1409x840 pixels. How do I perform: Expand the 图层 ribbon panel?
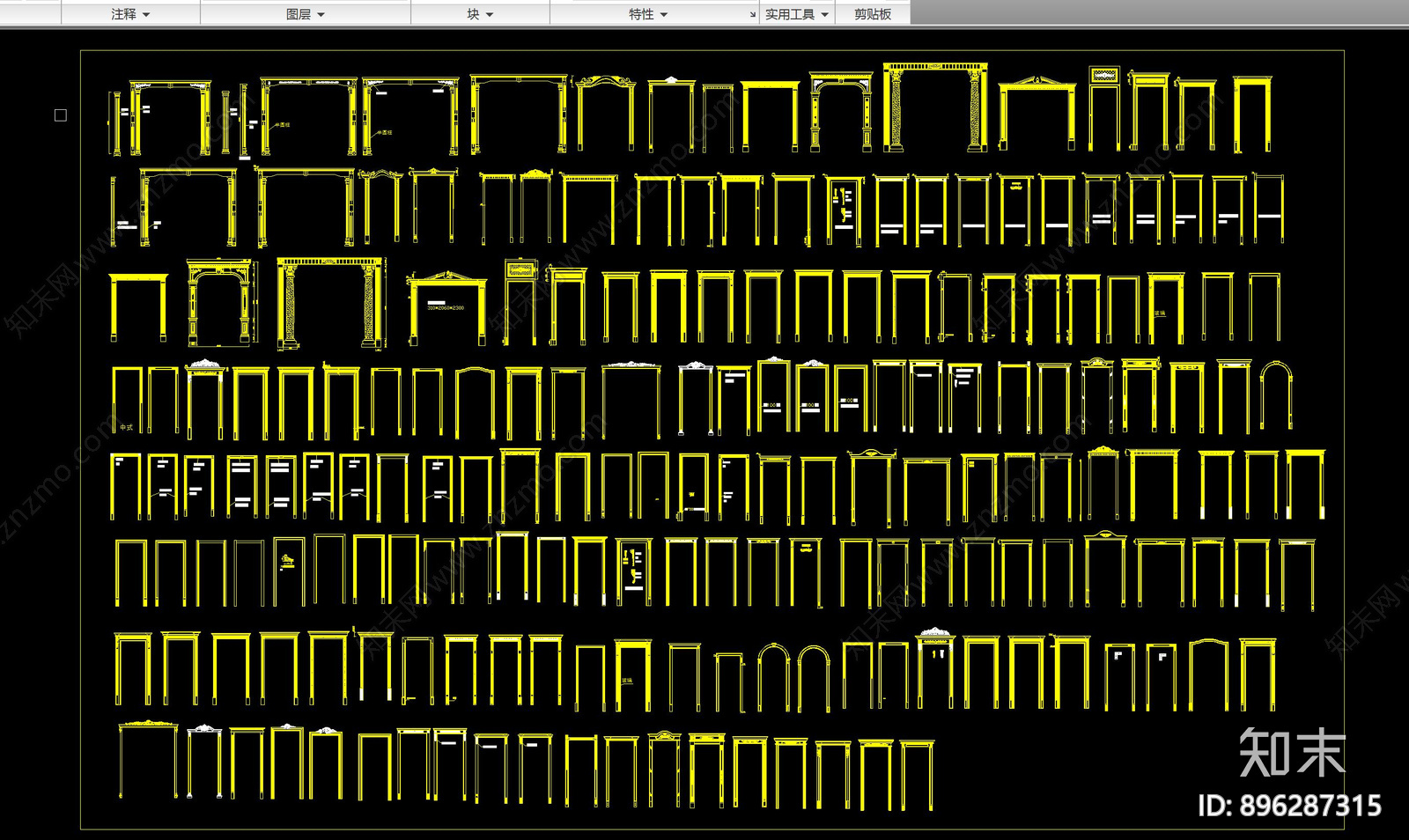(x=306, y=14)
